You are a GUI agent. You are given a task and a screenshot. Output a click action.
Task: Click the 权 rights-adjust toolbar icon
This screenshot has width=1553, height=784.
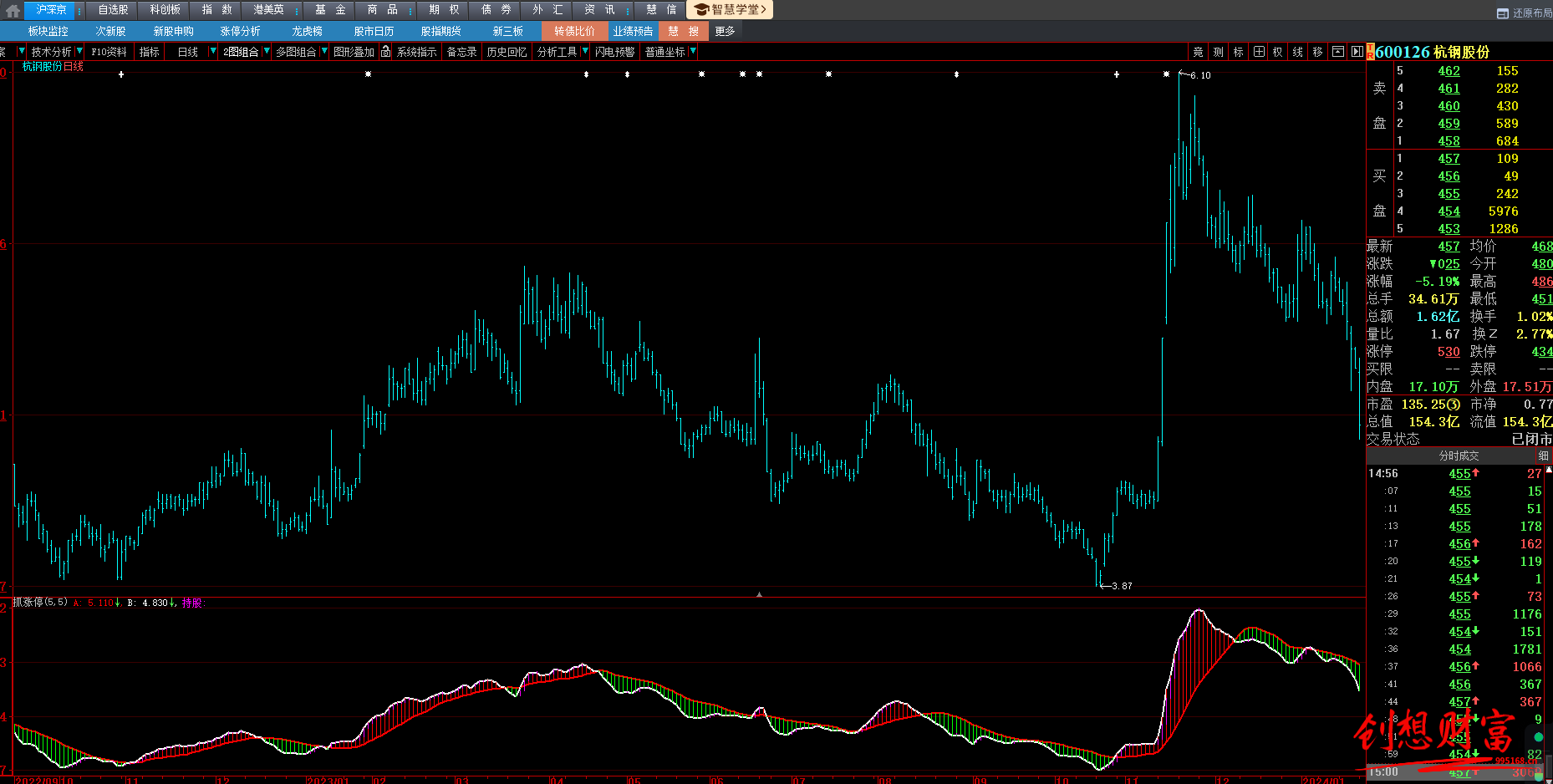pyautogui.click(x=1277, y=52)
